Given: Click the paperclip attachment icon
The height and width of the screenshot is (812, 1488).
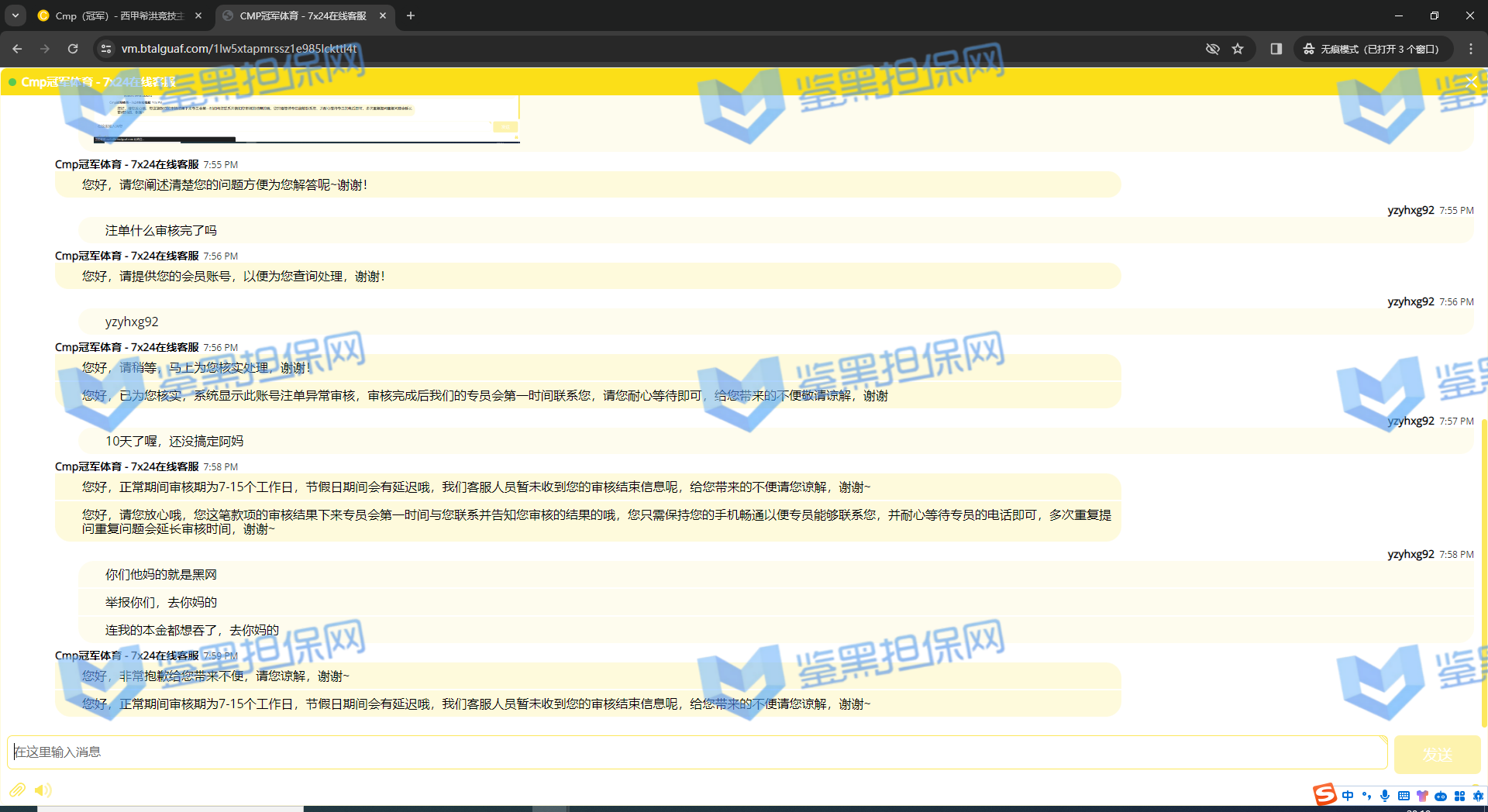Looking at the screenshot, I should pos(17,790).
